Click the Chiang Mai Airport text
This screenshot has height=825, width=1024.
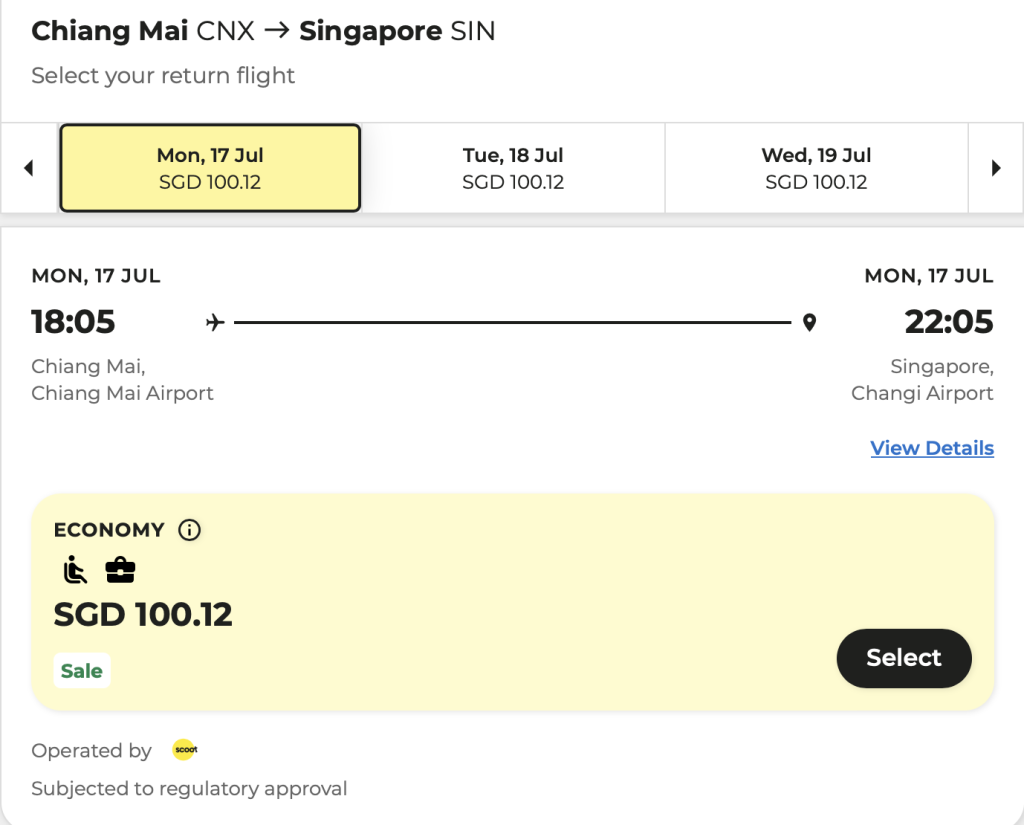pos(122,393)
